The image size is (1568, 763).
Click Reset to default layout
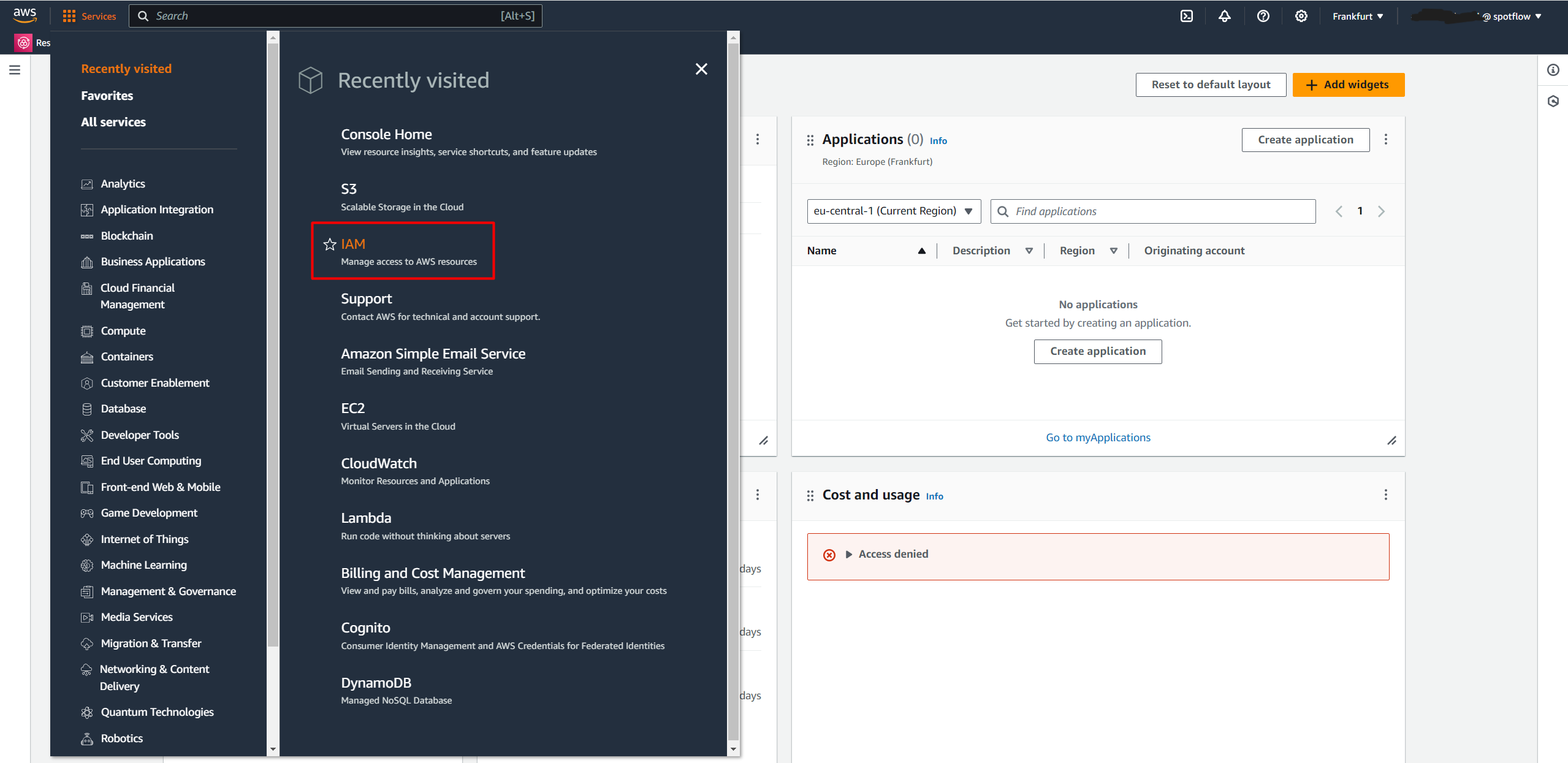(x=1211, y=85)
